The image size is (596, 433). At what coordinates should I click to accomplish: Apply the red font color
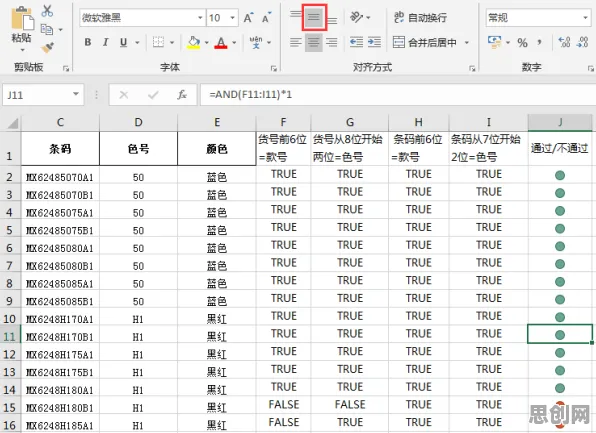click(x=221, y=43)
